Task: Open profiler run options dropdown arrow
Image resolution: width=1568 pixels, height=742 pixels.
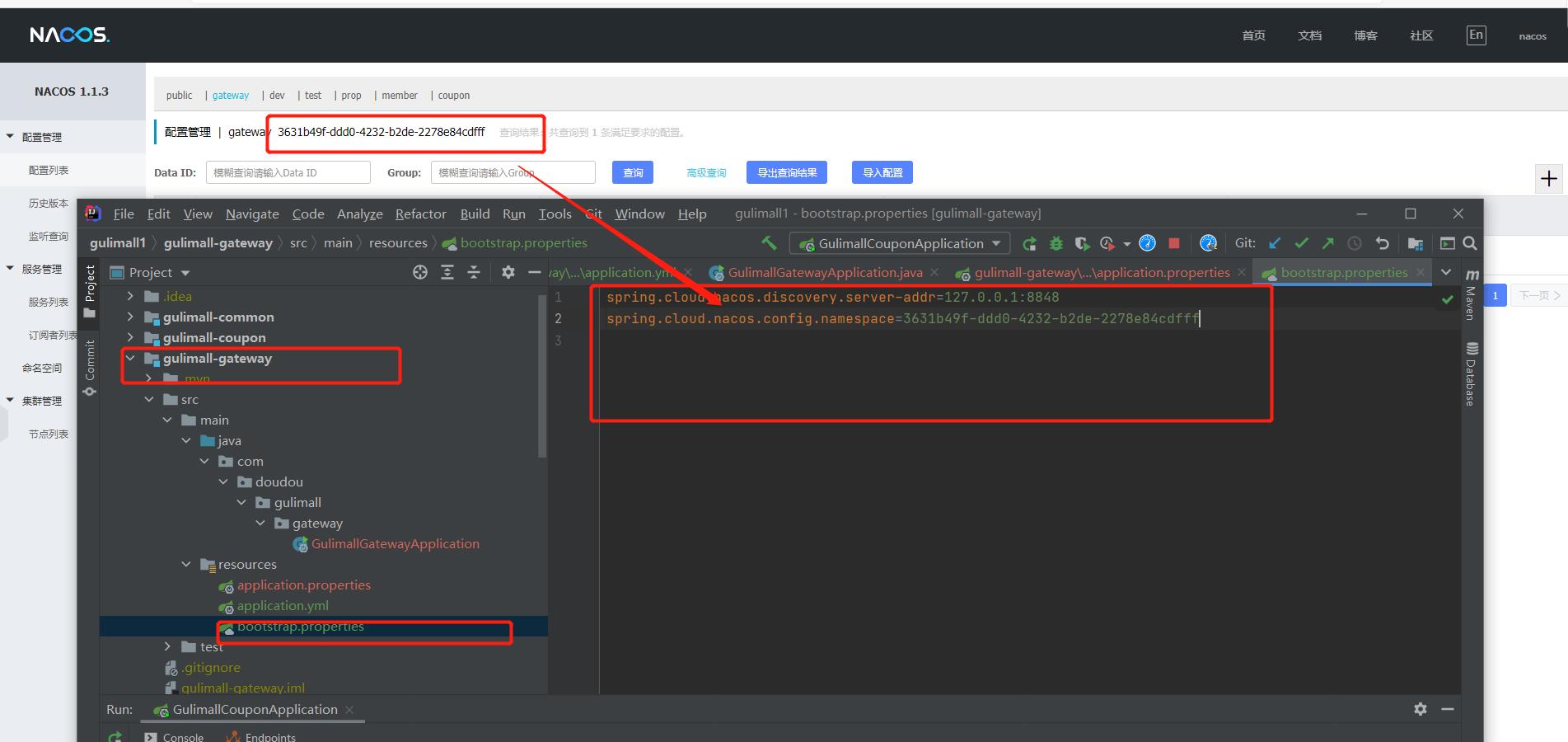Action: [x=1126, y=244]
